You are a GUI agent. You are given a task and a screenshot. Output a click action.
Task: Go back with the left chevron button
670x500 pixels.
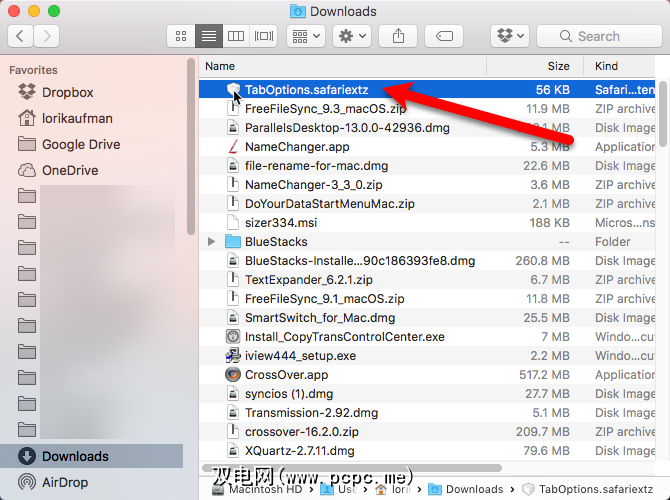pyautogui.click(x=20, y=36)
